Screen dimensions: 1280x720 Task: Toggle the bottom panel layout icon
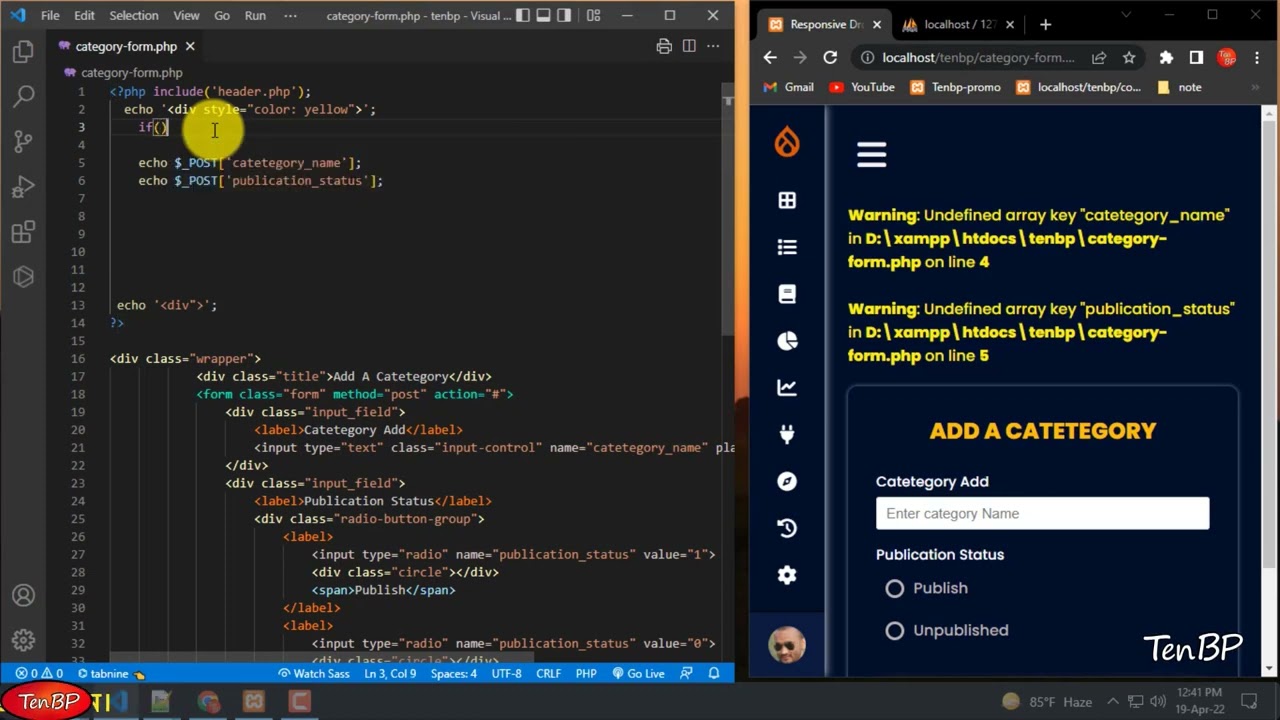[x=543, y=16]
